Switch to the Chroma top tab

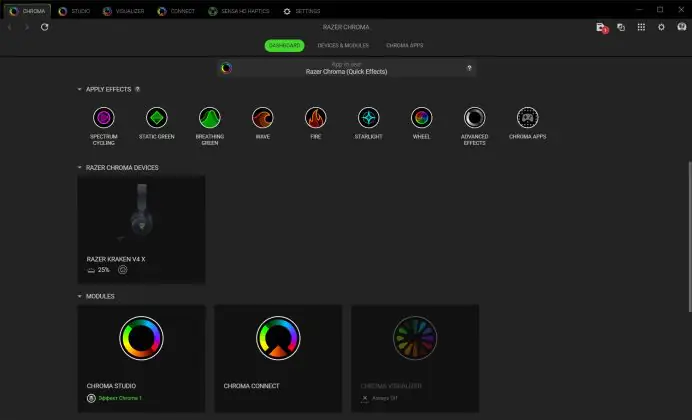pos(27,11)
